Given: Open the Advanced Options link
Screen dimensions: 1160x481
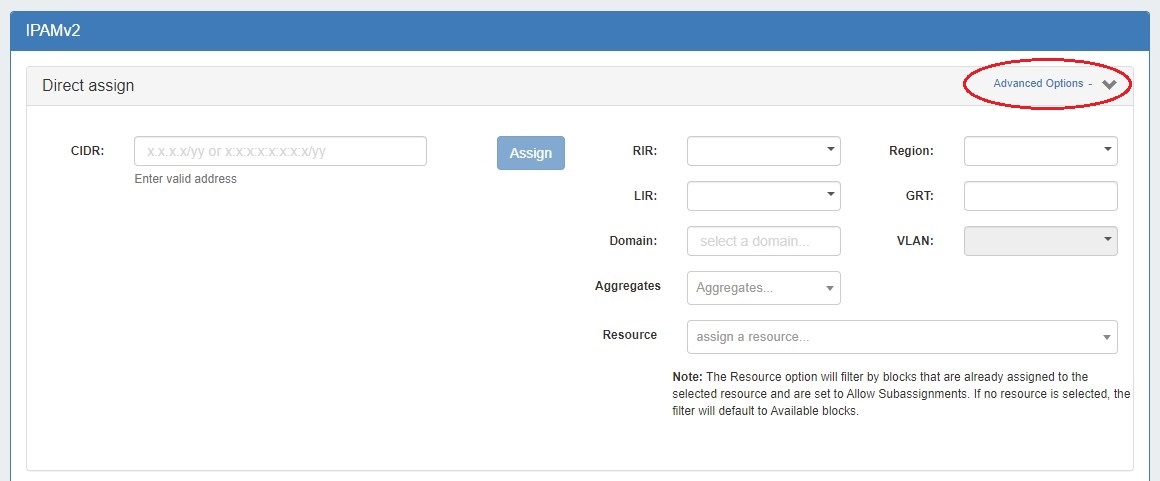Looking at the screenshot, I should (x=1038, y=84).
